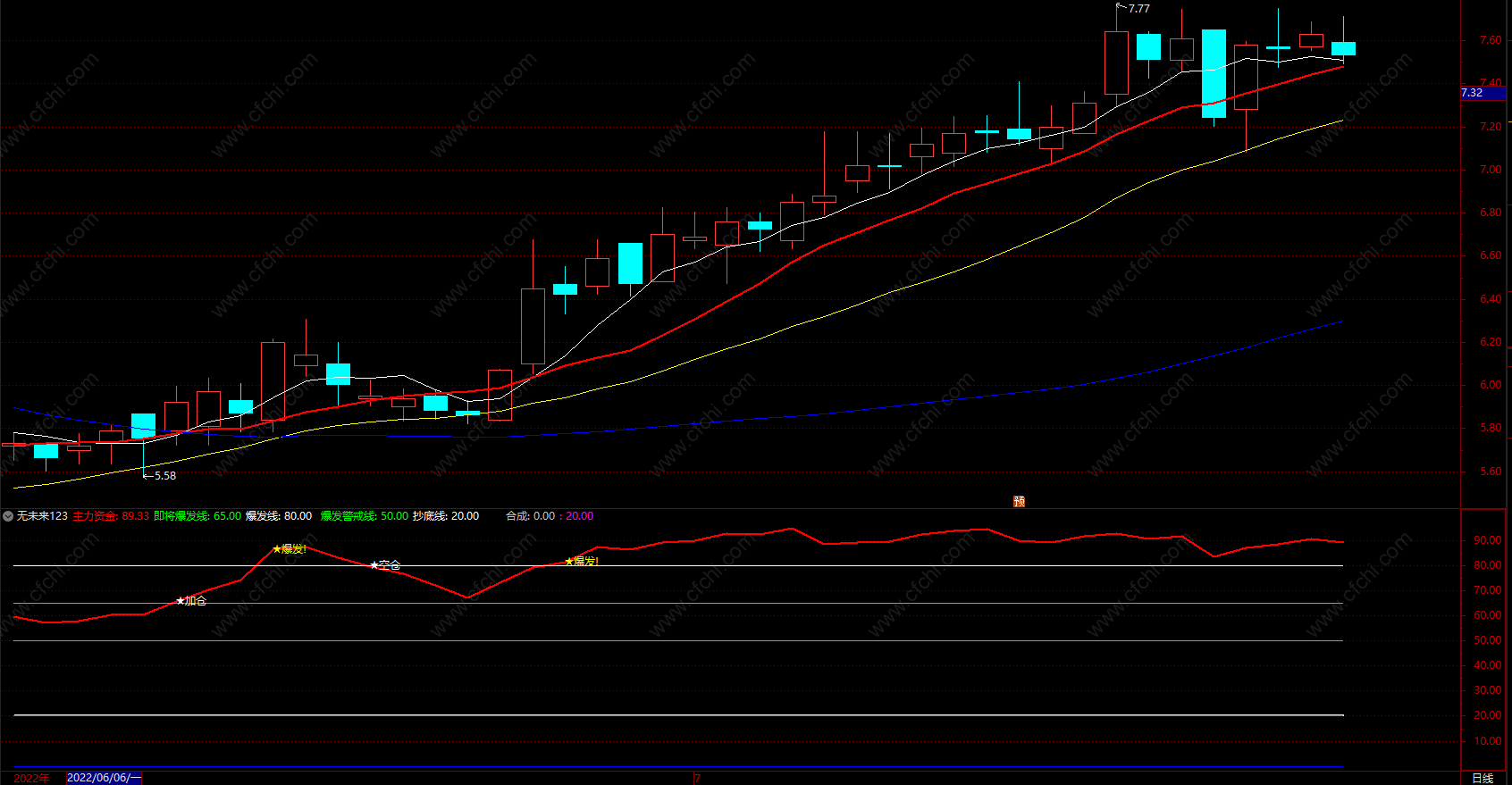The image size is (1512, 785).
Task: Click the second ★爆发! marker after 空仓
Action: (582, 562)
